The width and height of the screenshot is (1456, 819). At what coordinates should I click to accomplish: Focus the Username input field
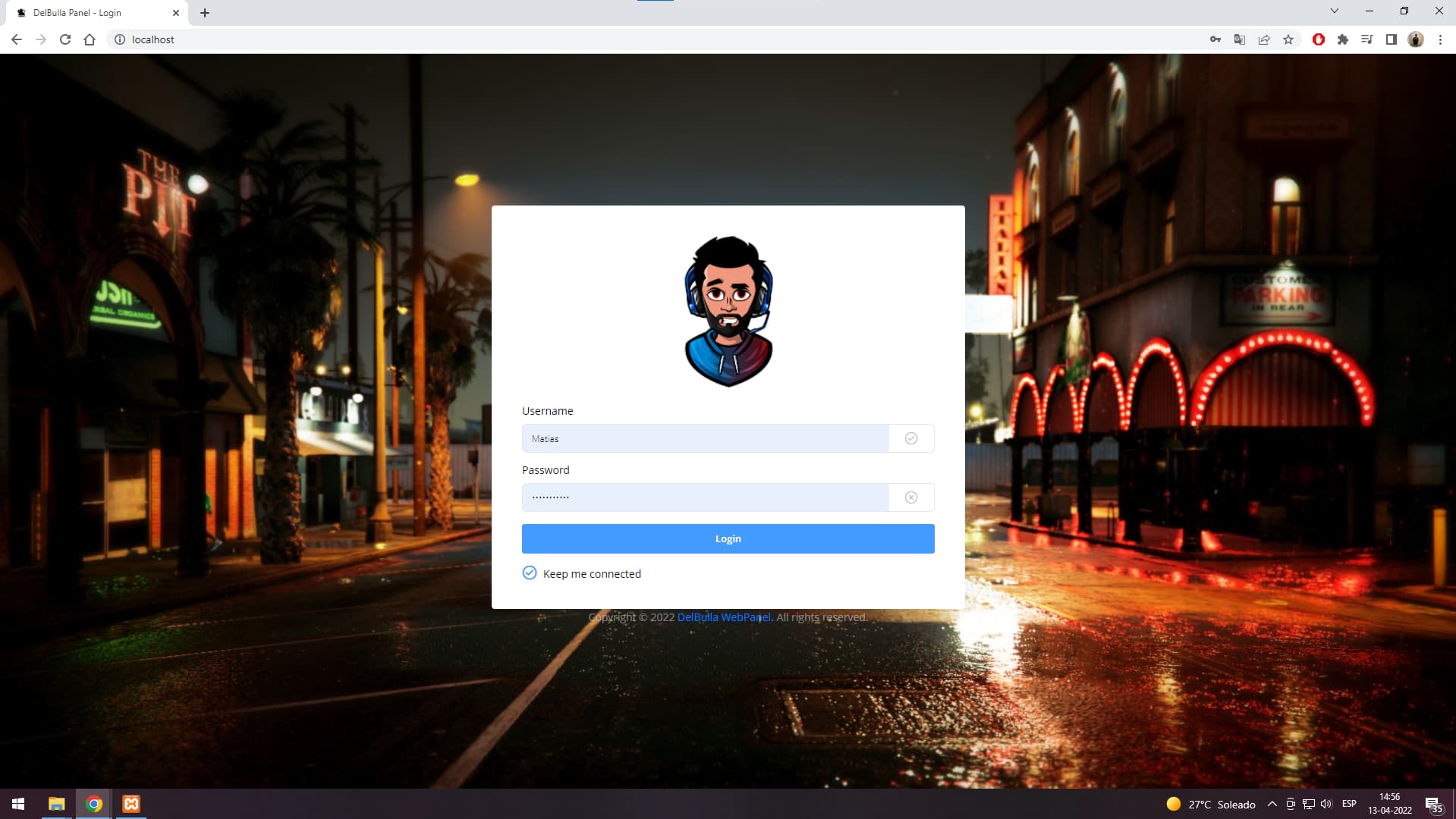tap(705, 438)
